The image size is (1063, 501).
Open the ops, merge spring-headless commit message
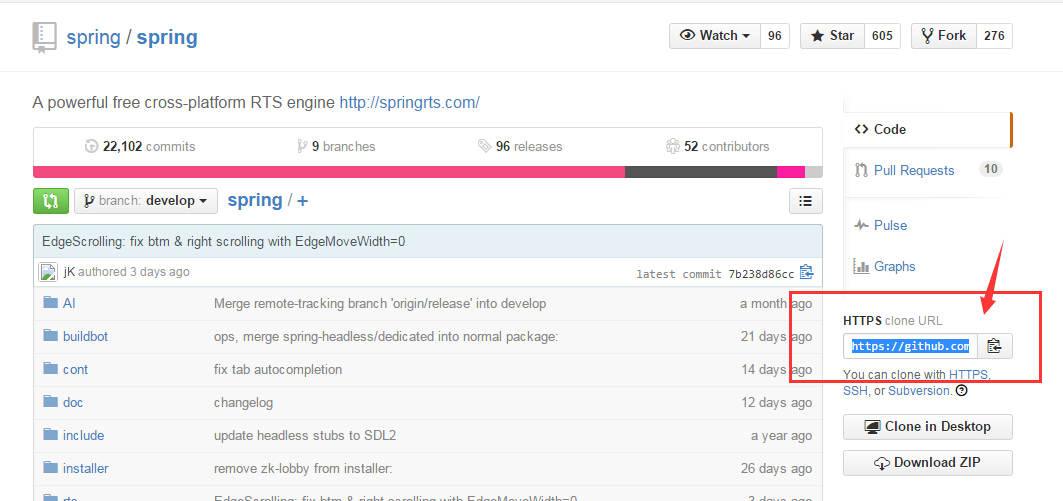[x=386, y=336]
